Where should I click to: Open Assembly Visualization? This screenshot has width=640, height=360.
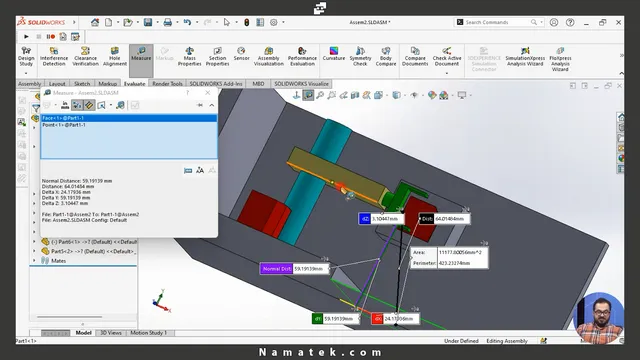pyautogui.click(x=269, y=56)
